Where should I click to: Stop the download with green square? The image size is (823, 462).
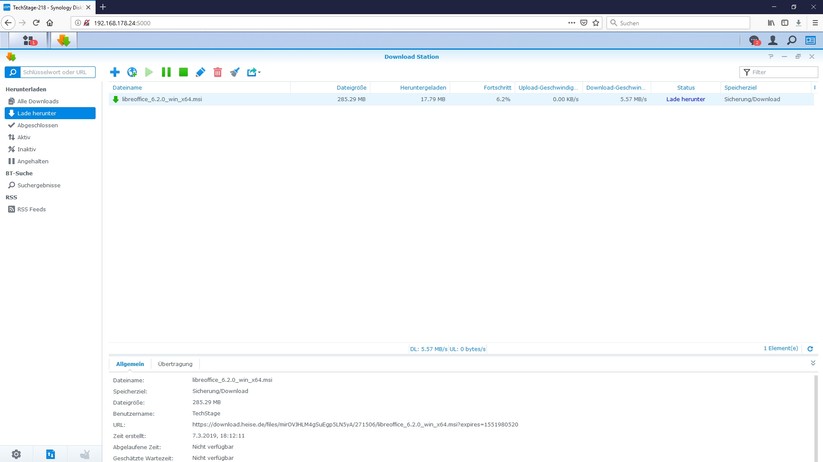tap(183, 72)
